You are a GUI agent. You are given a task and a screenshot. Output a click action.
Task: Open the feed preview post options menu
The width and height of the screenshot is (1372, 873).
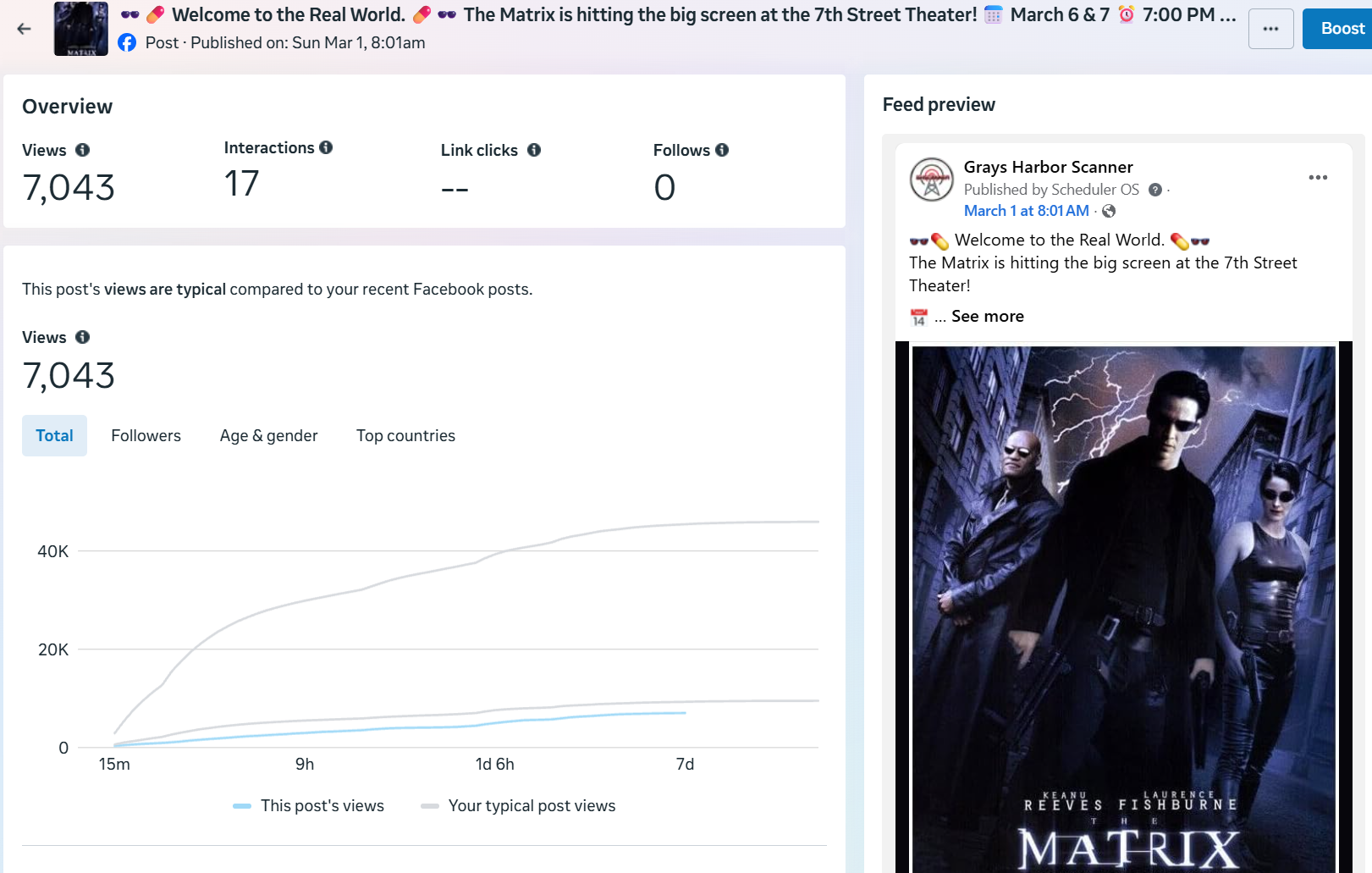pyautogui.click(x=1317, y=177)
